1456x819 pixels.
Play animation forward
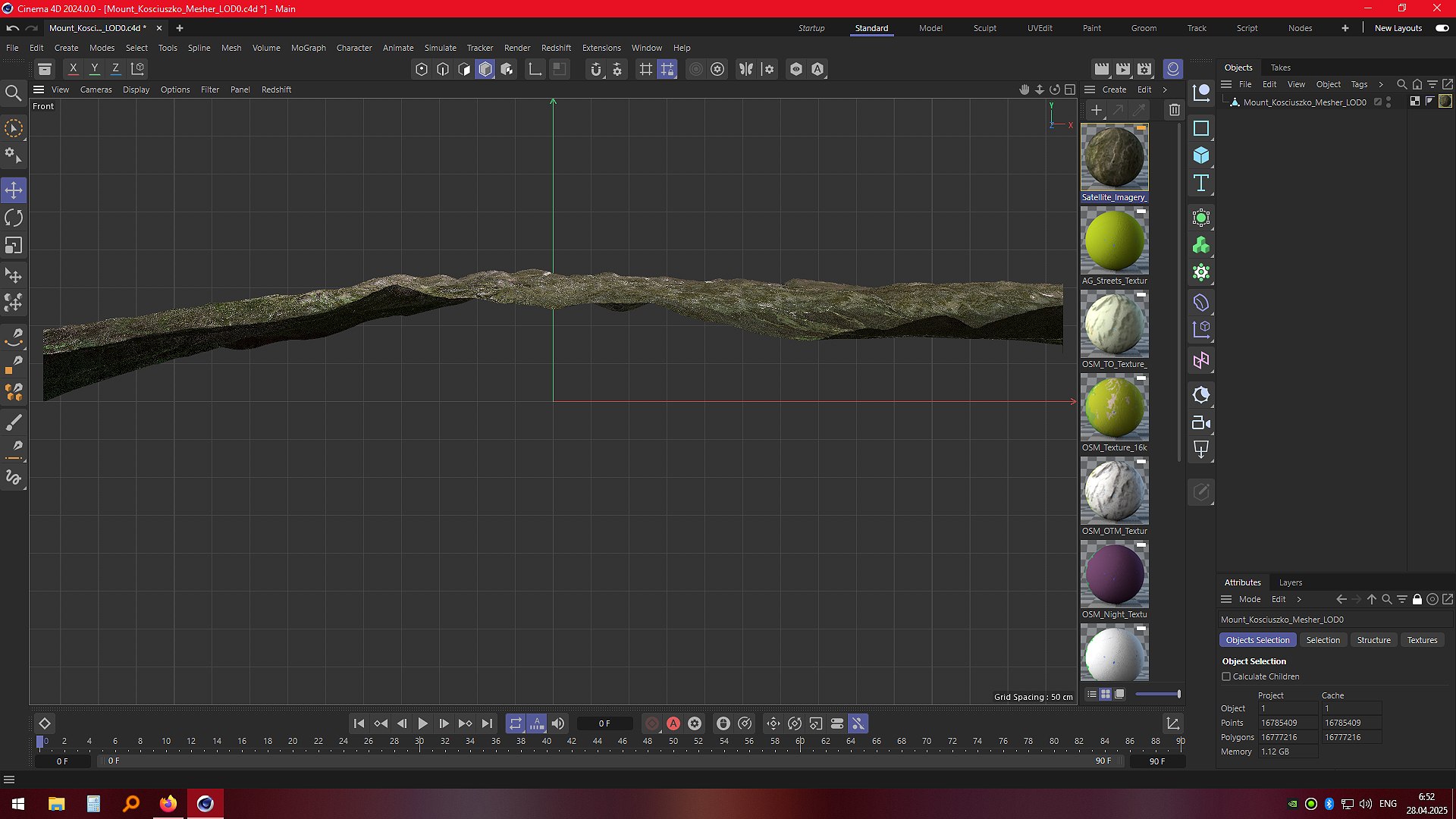point(422,723)
